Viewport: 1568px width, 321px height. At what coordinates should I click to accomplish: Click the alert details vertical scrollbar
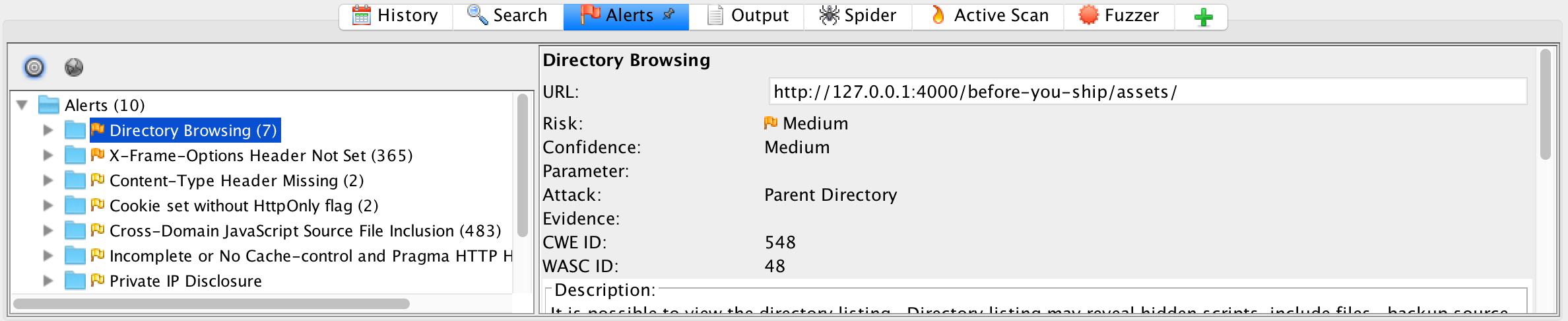pyautogui.click(x=1545, y=104)
